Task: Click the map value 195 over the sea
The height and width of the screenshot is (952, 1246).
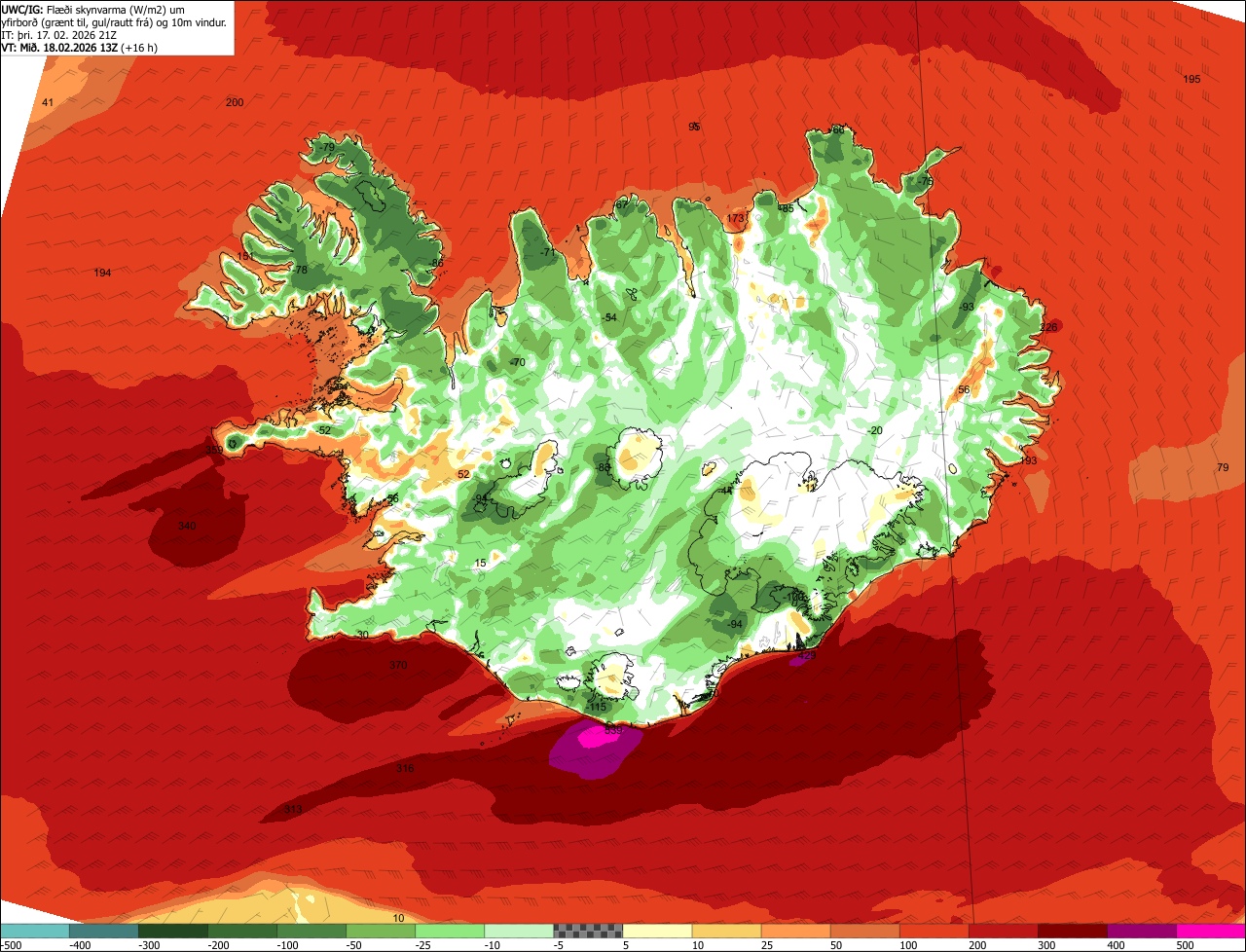Action: pyautogui.click(x=1191, y=79)
